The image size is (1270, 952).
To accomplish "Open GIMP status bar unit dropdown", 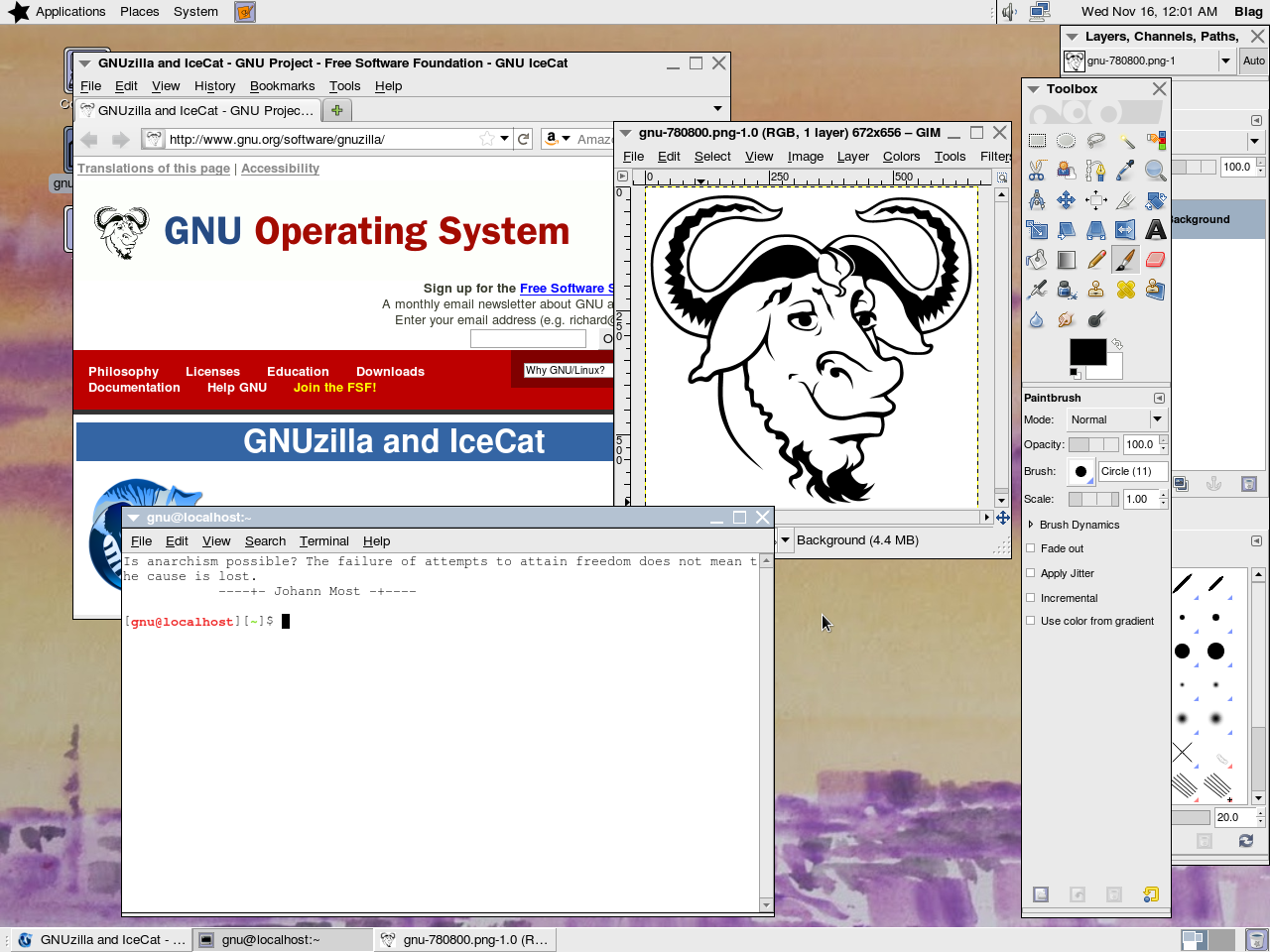I will [786, 540].
